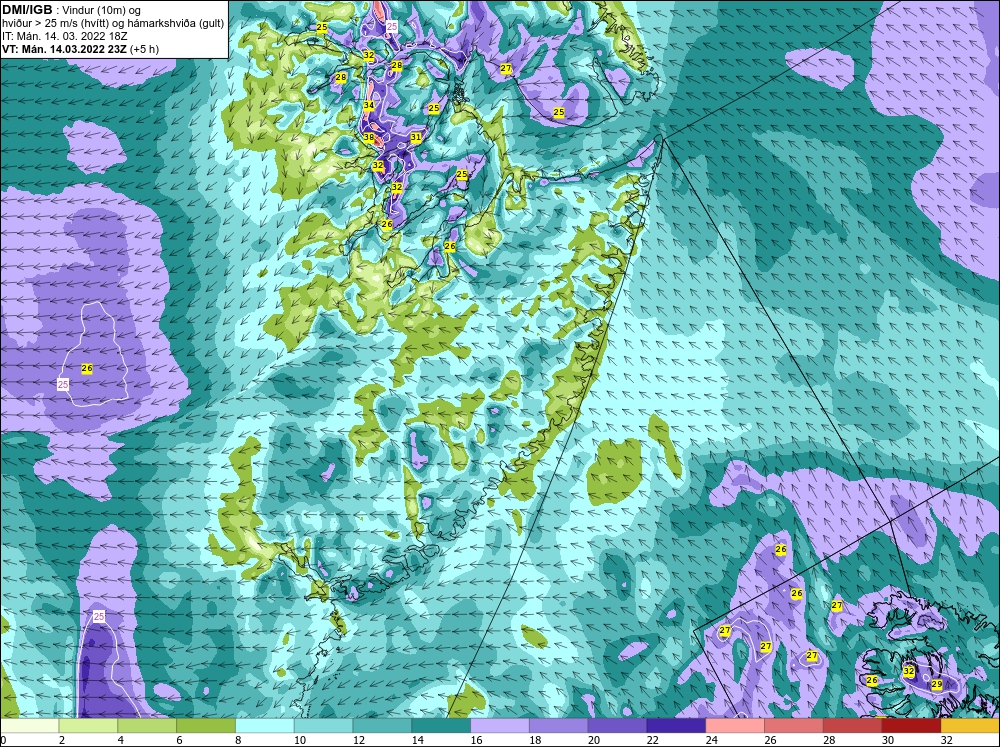Pick the 10–12 m/s turquoise legend swatch
Viewport: 1000px width, 747px height.
pos(323,725)
